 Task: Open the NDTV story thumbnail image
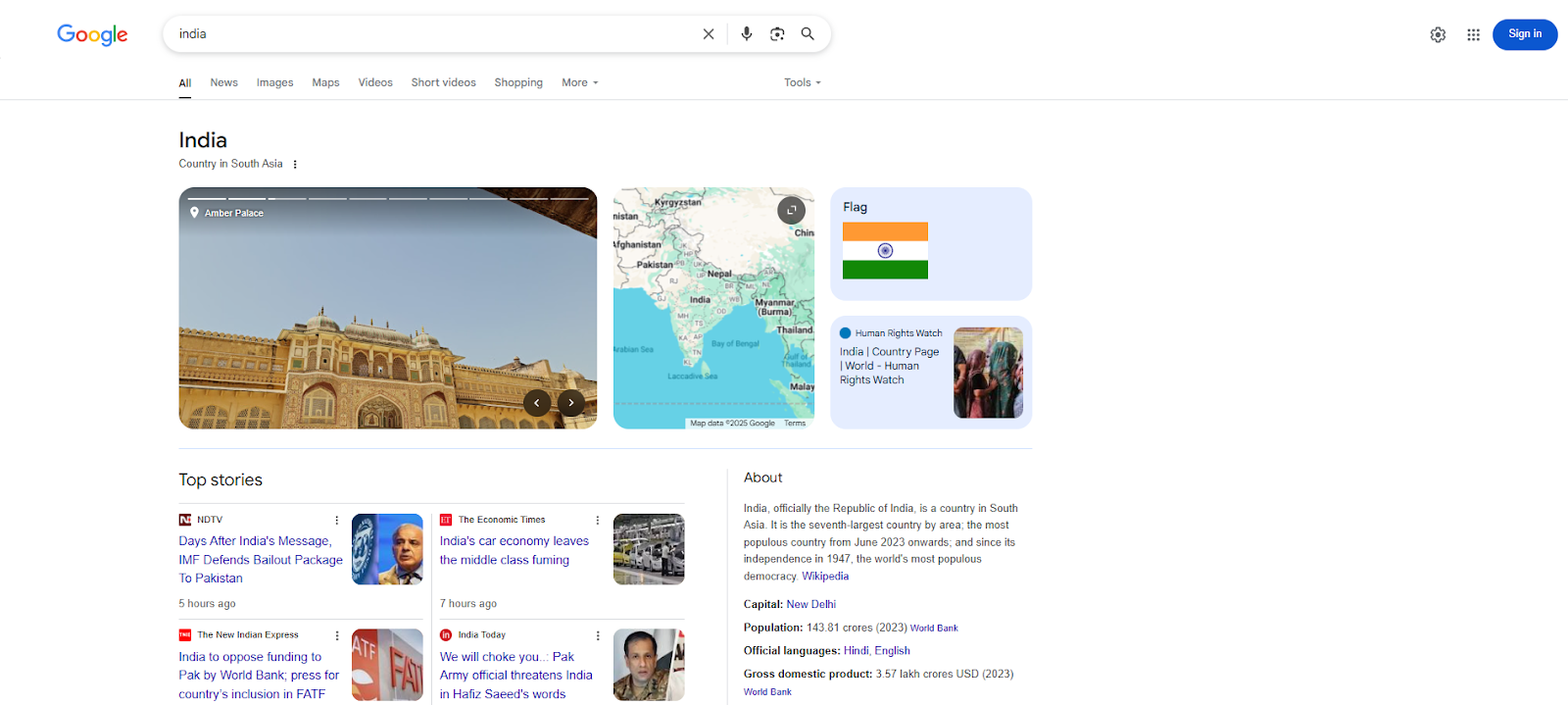tap(387, 549)
